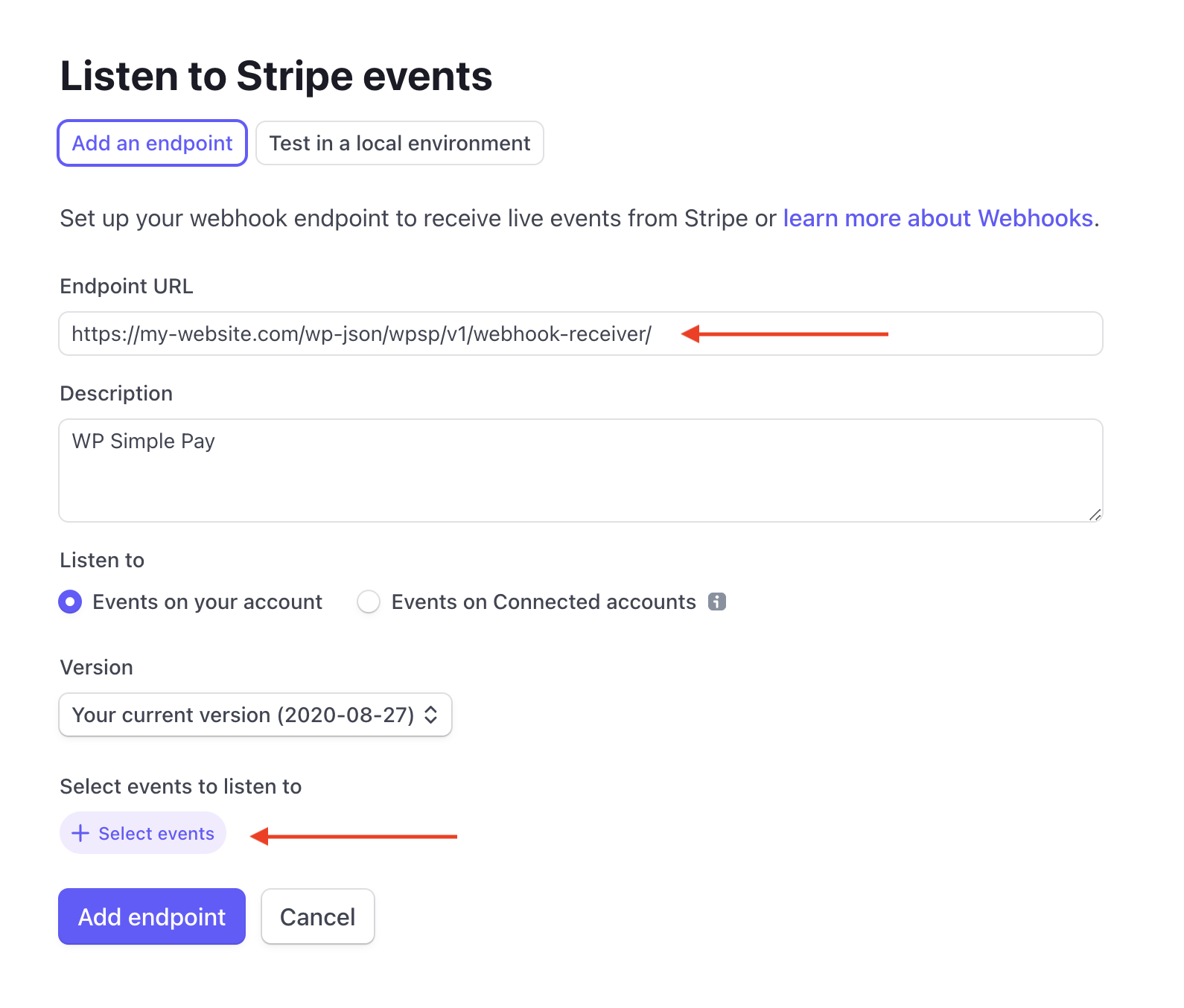Screen dimensions: 1184x1008
Task: Click the plus icon on Select events
Action: [80, 833]
